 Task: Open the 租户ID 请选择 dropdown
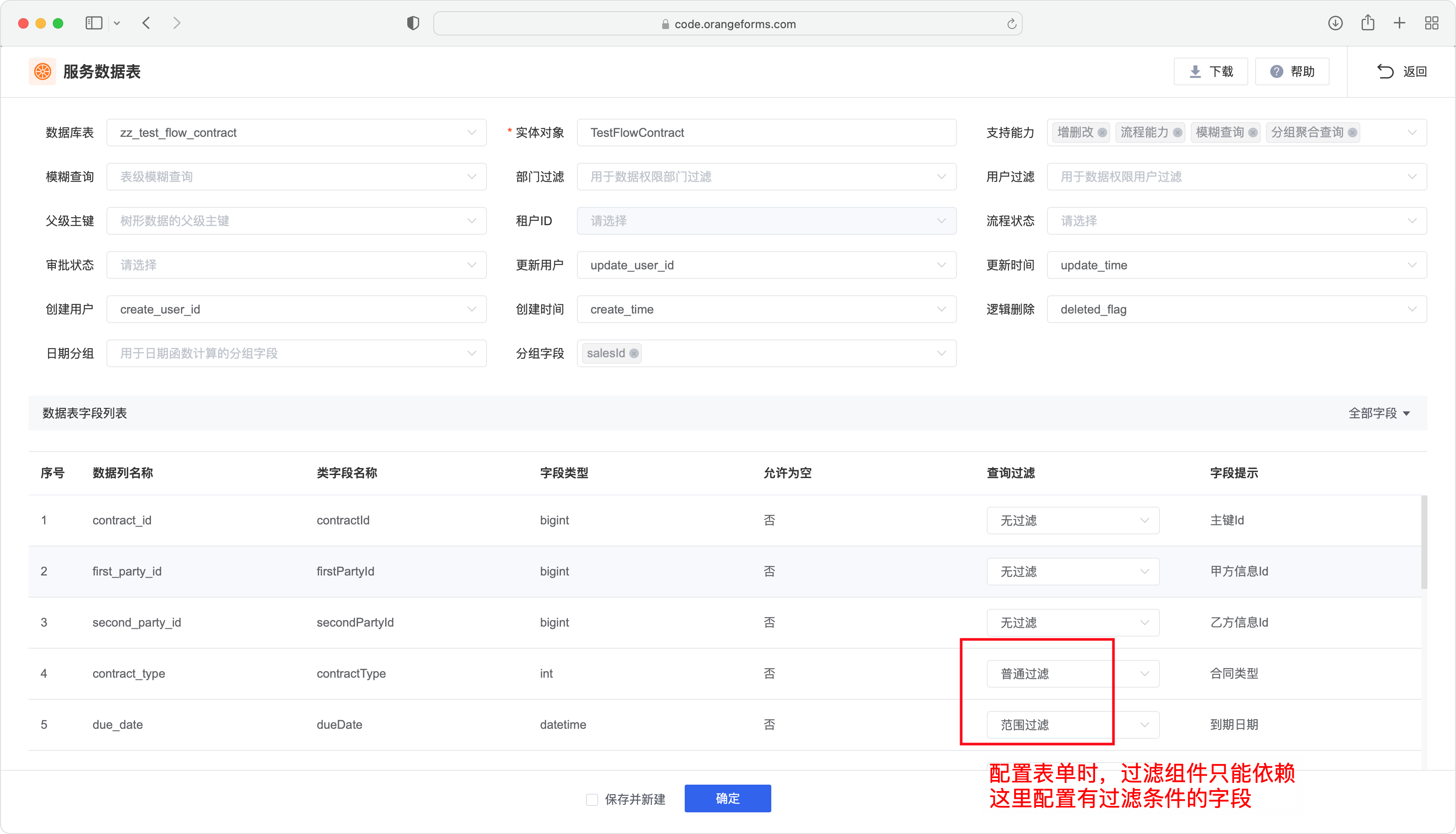766,220
